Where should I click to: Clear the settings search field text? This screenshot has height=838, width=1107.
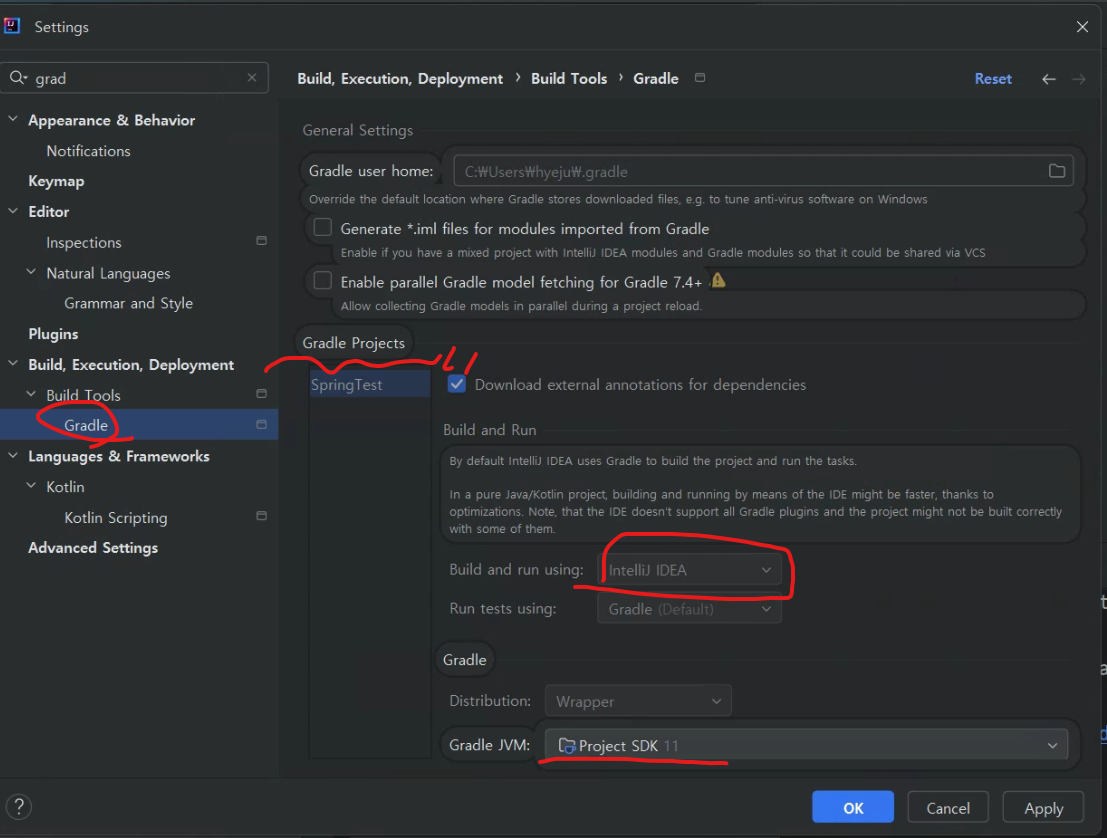click(252, 78)
